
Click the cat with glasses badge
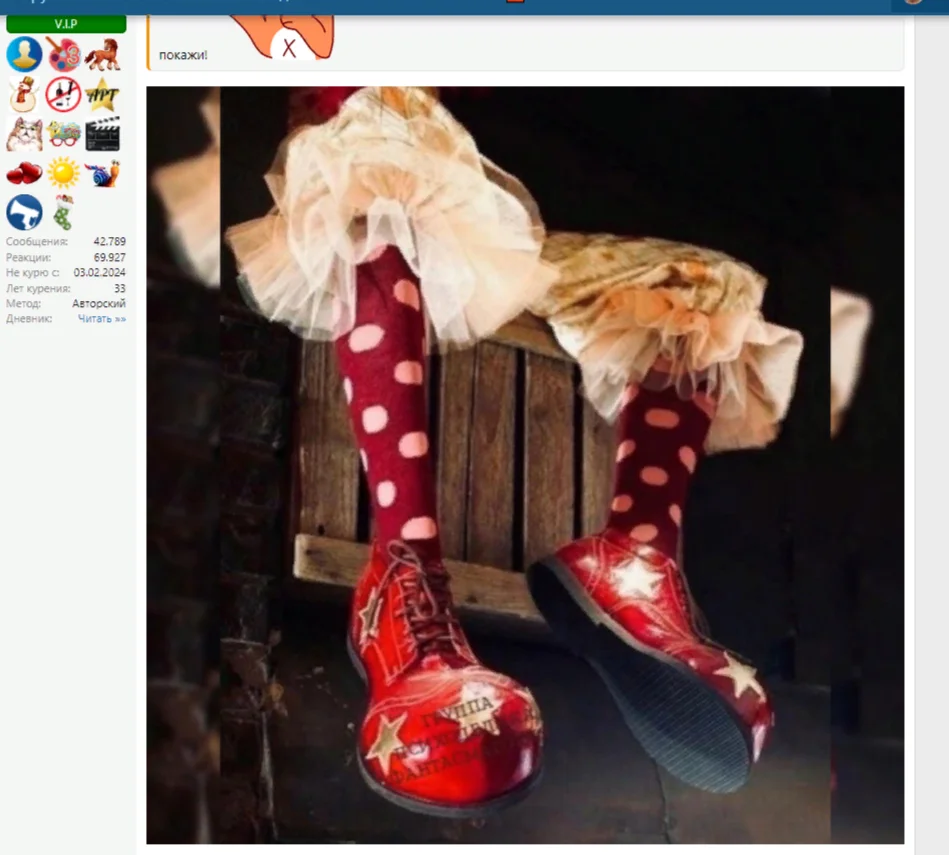24,134
